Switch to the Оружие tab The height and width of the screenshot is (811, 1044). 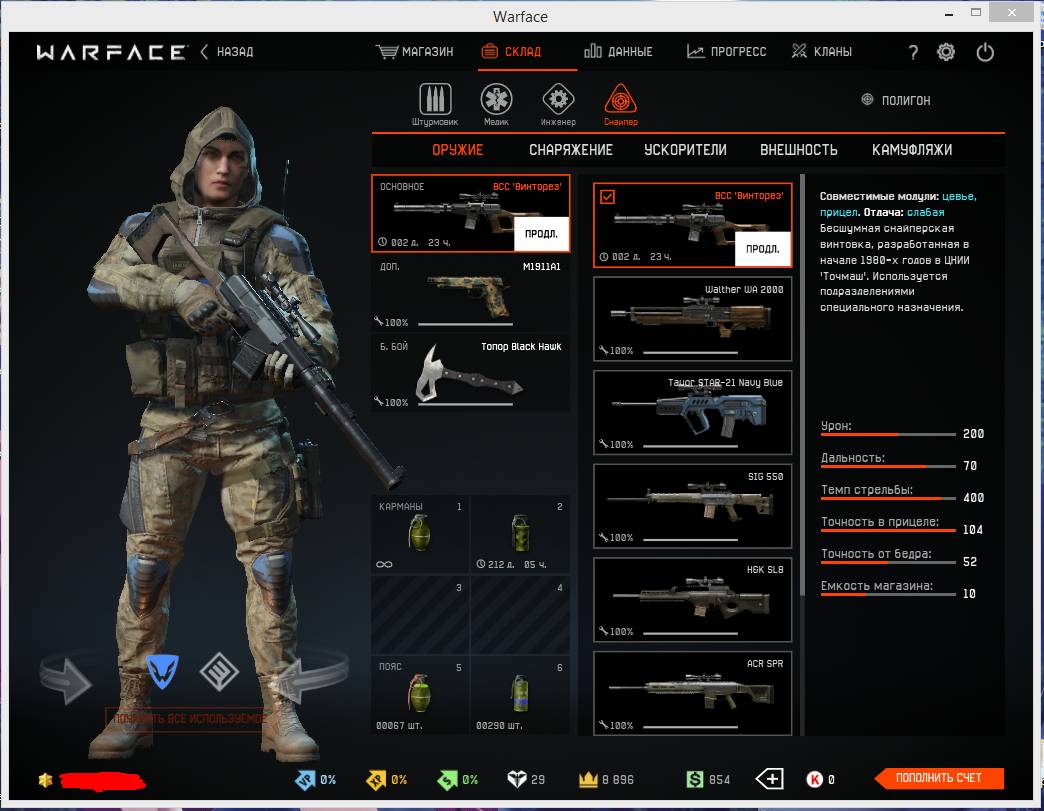(458, 150)
